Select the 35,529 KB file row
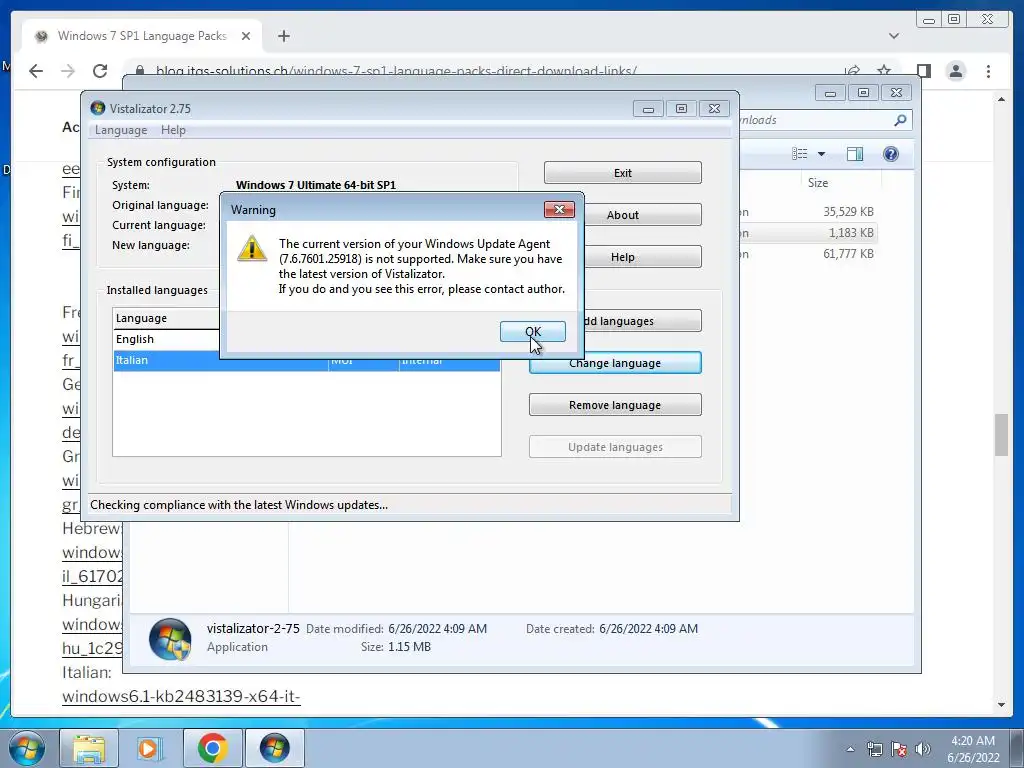Image resolution: width=1024 pixels, height=768 pixels. 807,212
